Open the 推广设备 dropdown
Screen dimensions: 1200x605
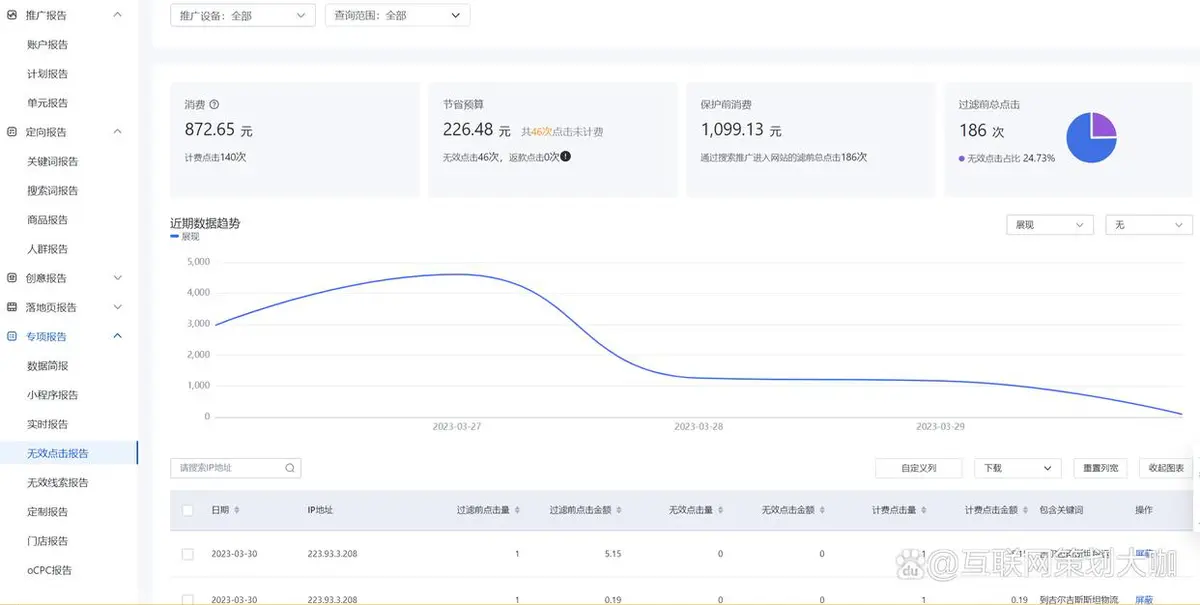[x=243, y=15]
